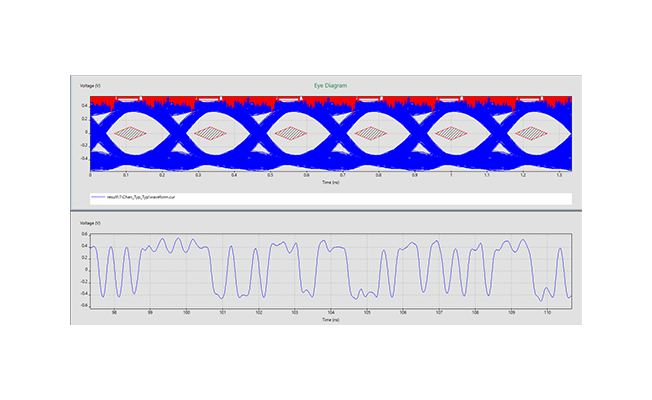This screenshot has height=400, width=652.
Task: Select the second eye mask near 0.3 ns
Action: (x=210, y=132)
